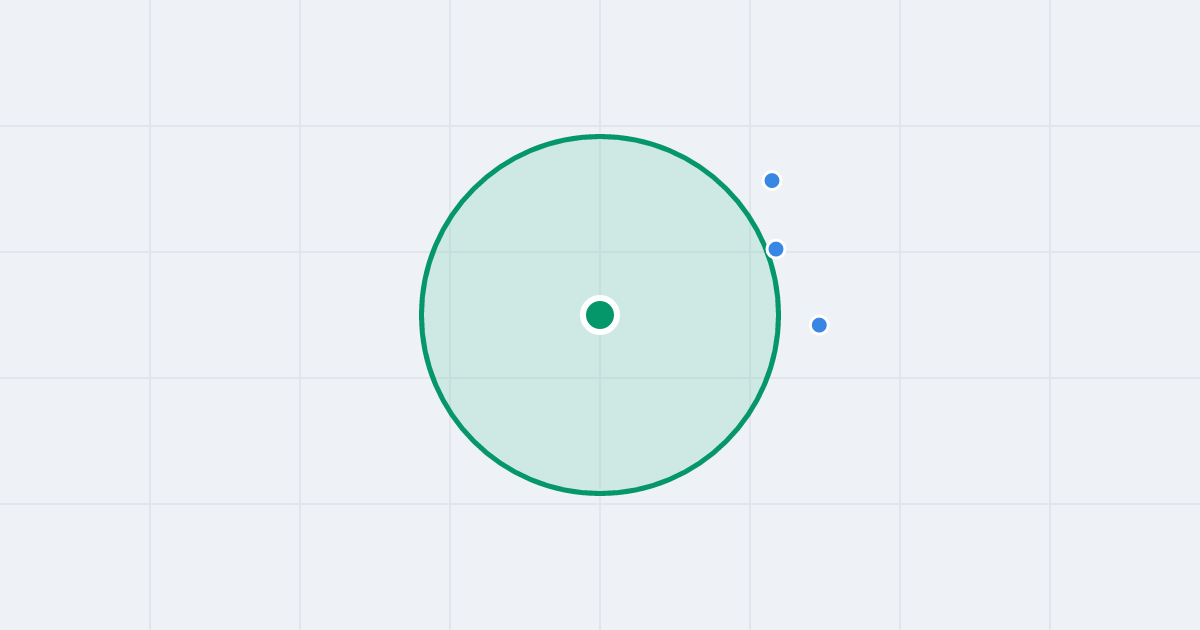Click the uppermost blue dot outside the circle

pyautogui.click(x=772, y=181)
